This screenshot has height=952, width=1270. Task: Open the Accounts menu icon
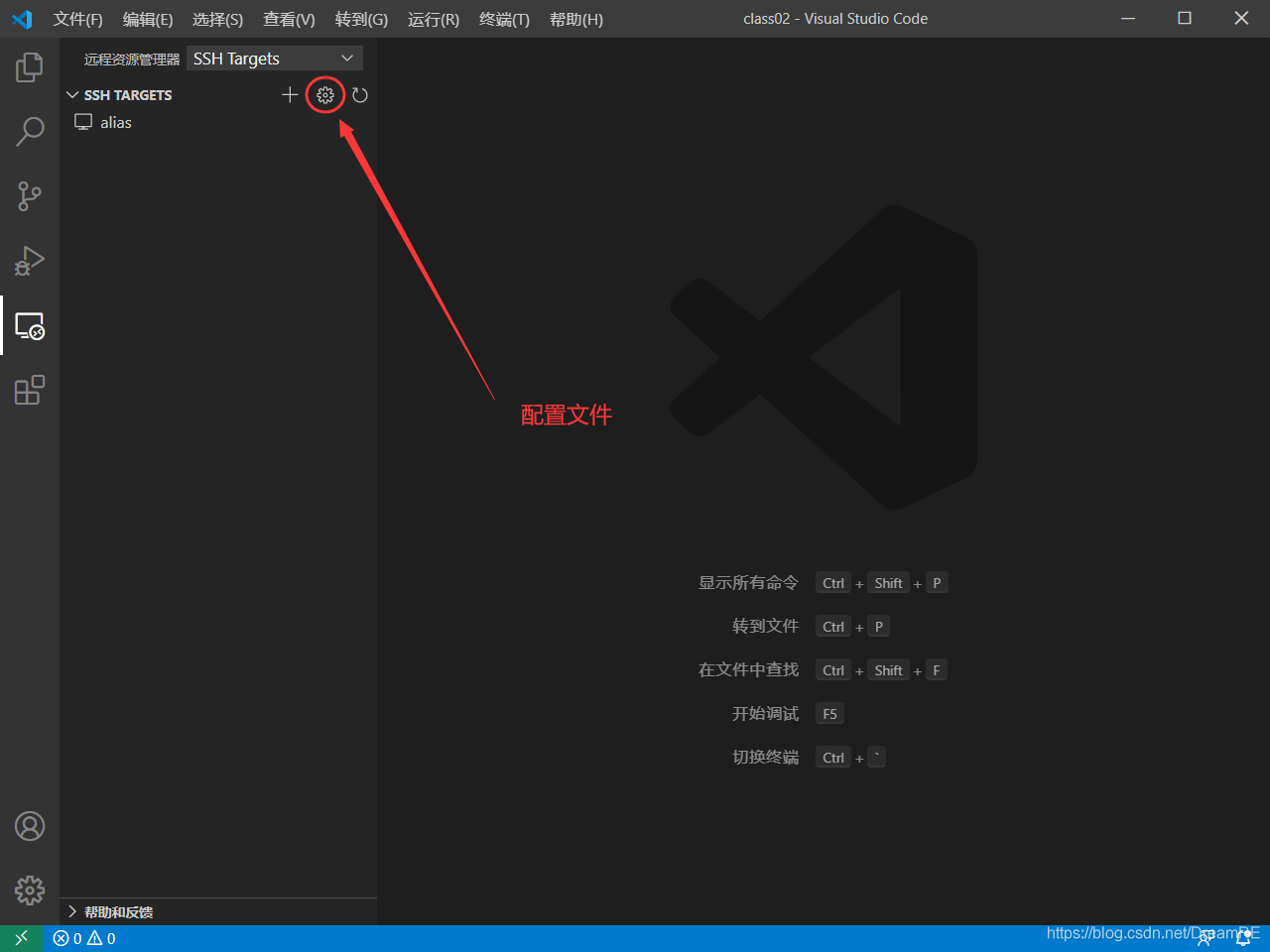30,826
